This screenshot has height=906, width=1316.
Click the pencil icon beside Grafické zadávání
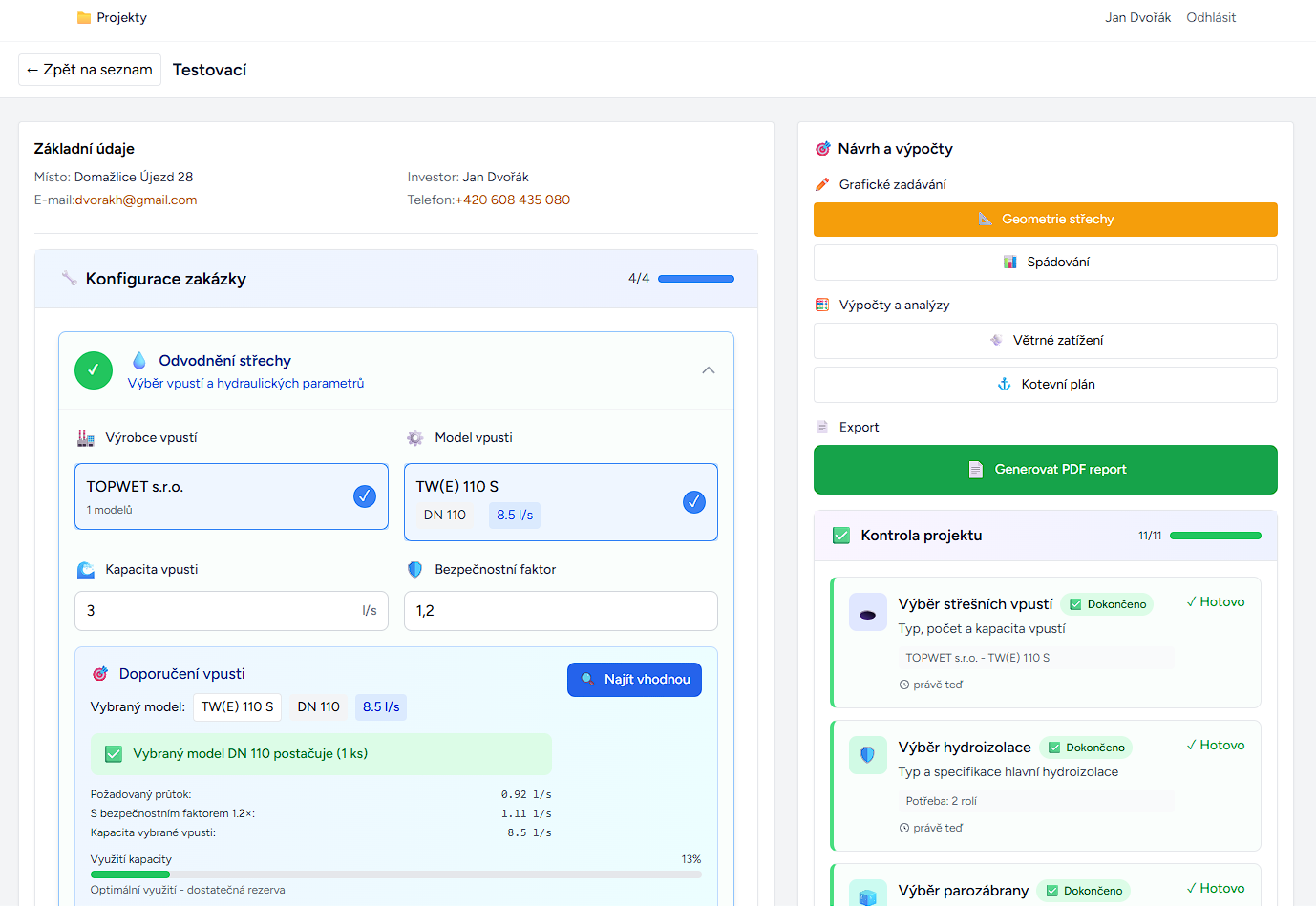pos(822,184)
